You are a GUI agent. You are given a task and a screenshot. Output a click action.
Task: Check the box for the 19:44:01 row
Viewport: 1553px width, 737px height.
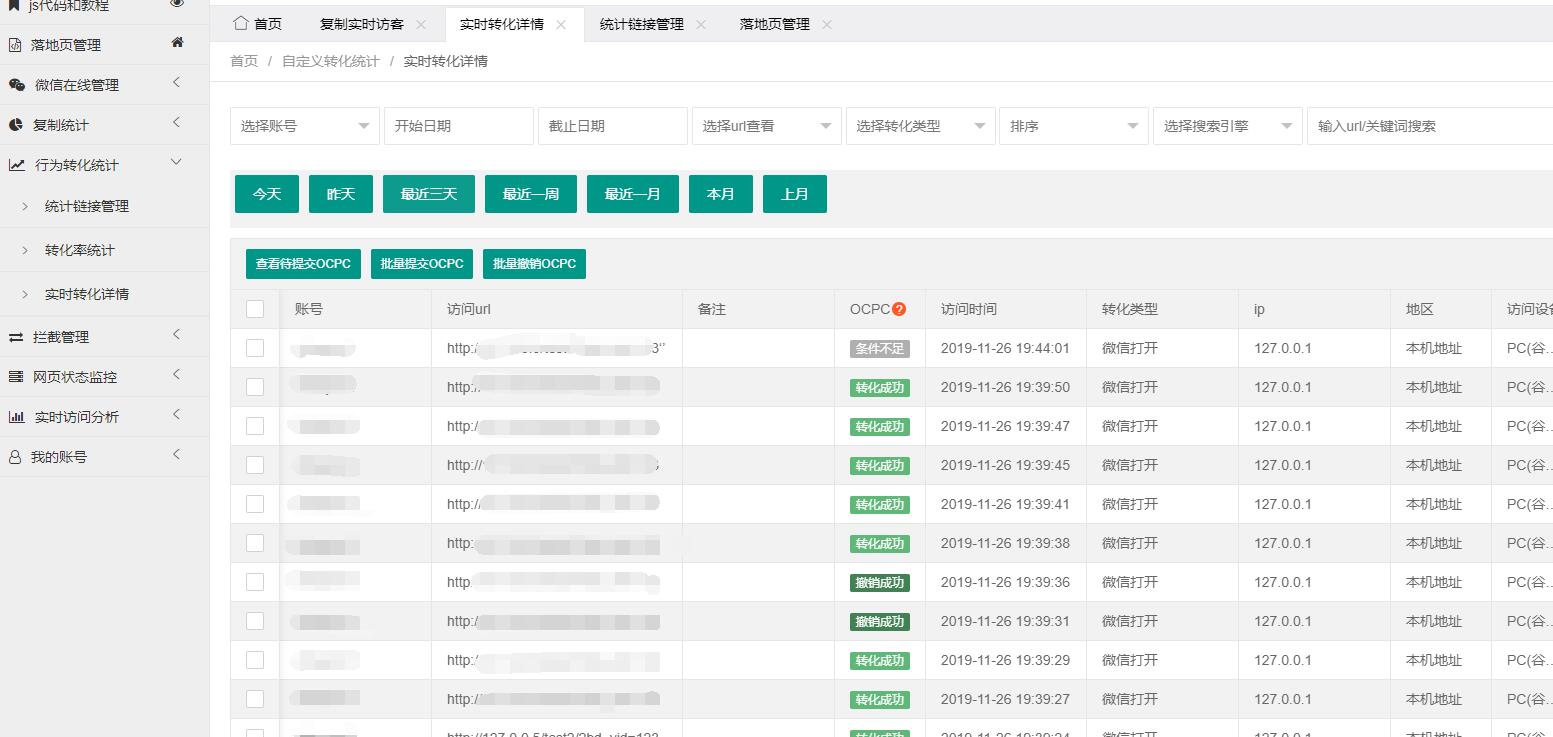click(255, 348)
